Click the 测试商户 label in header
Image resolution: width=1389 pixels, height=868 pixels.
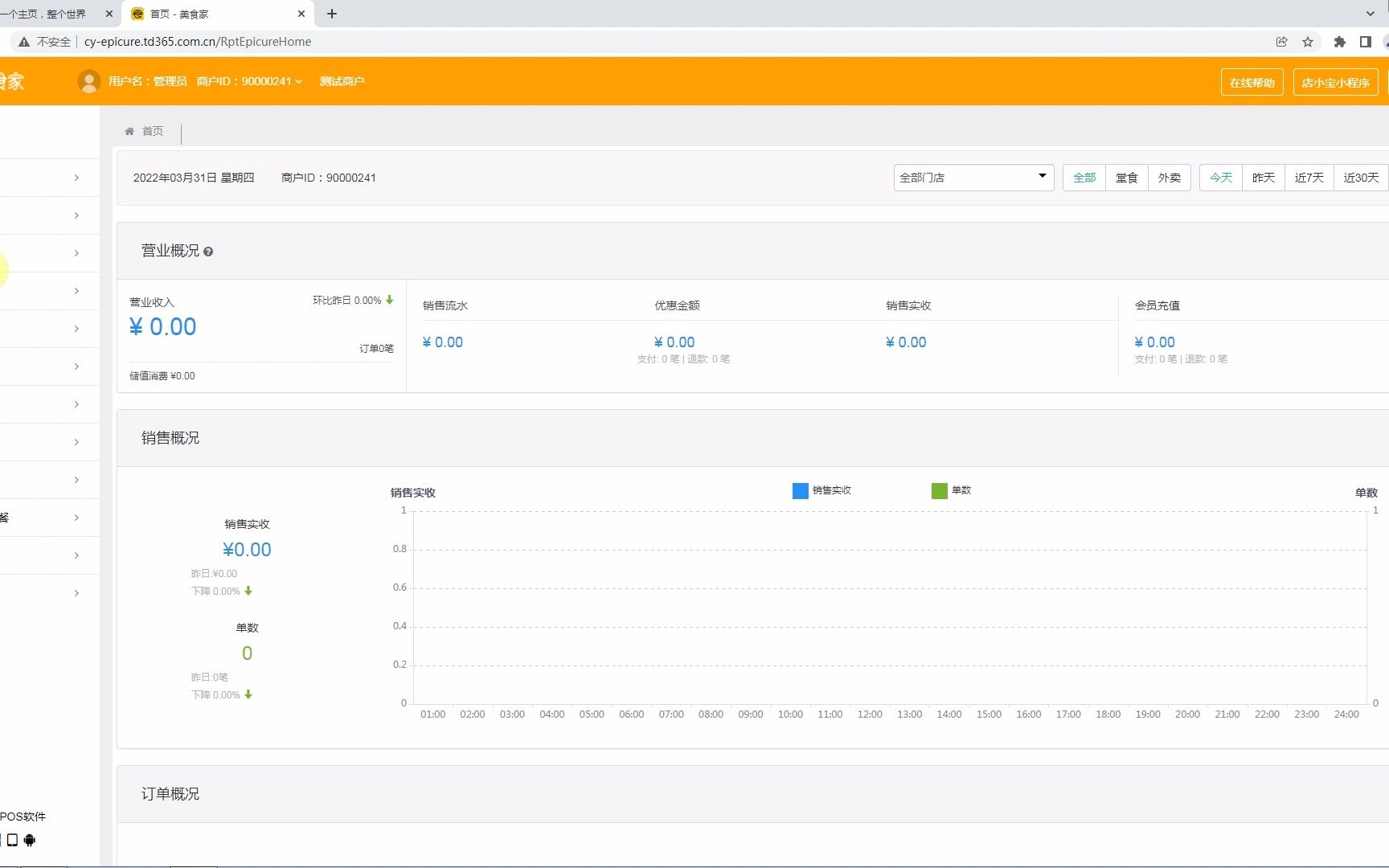tap(342, 81)
